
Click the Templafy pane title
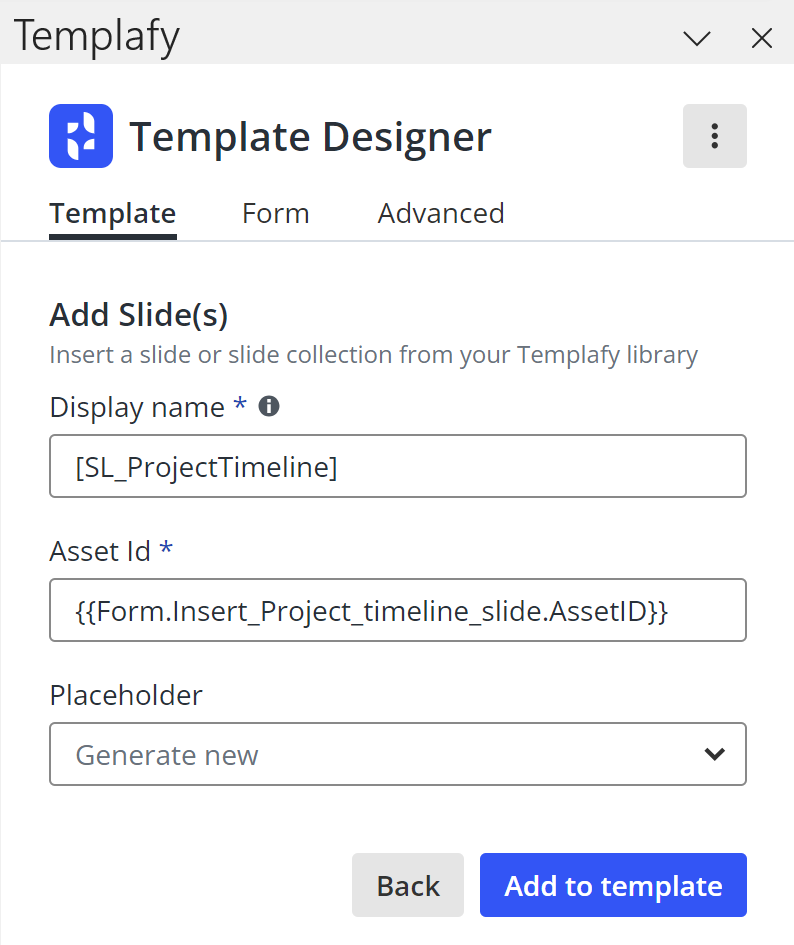click(x=96, y=36)
